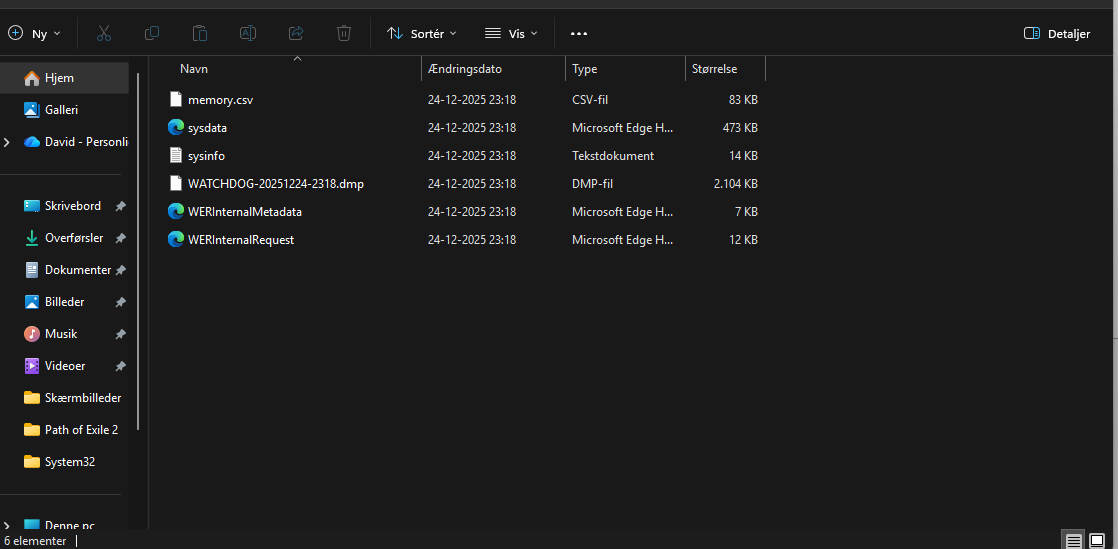
Task: Open Billeder pictures folder
Action: (x=64, y=302)
